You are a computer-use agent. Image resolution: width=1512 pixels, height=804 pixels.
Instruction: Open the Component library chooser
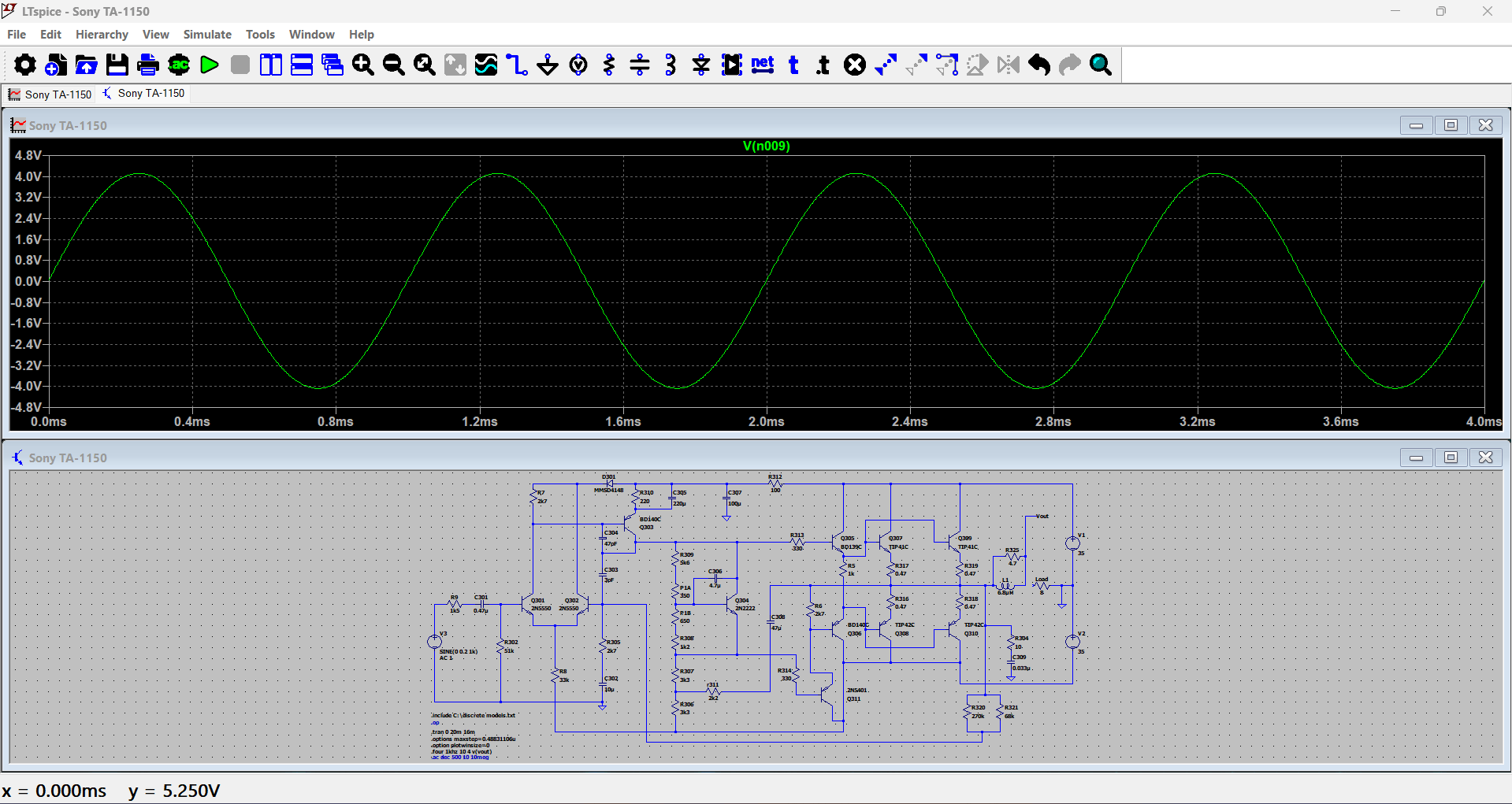(x=732, y=65)
